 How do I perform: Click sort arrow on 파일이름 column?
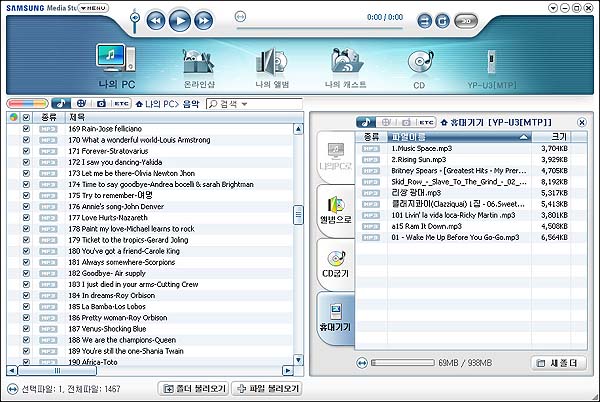tap(523, 137)
